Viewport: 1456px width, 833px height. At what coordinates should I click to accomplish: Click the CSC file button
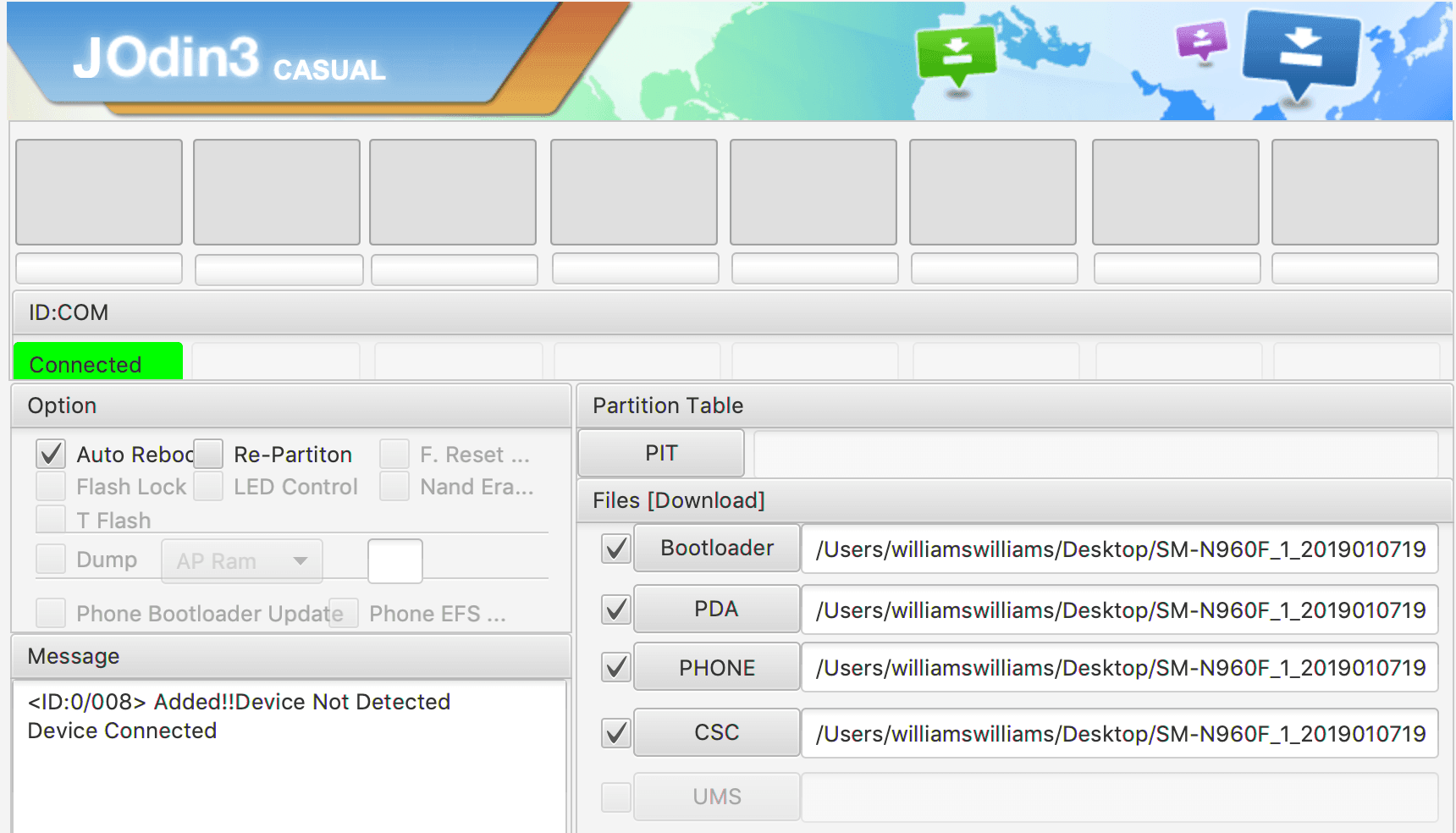(717, 732)
